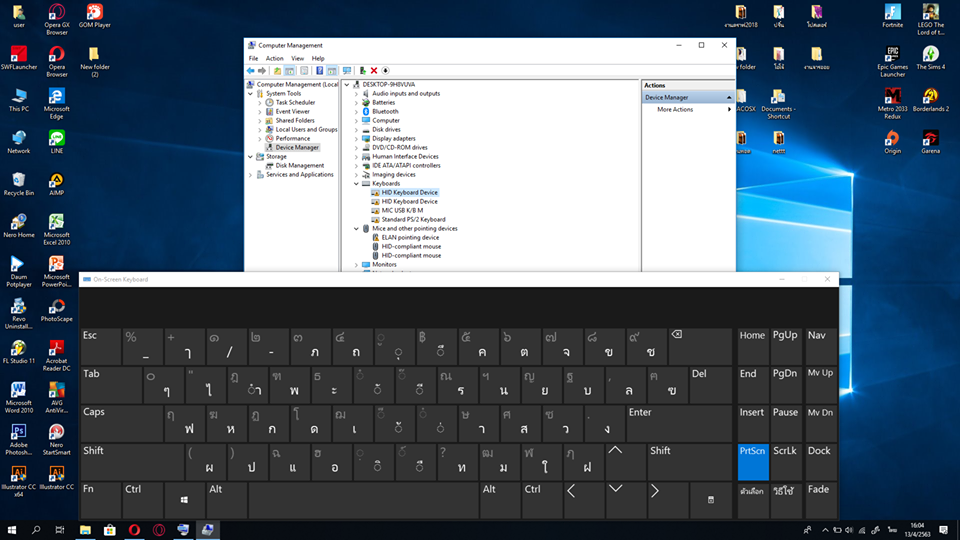Click the Tab key on On-Screen Keyboard
This screenshot has height=540, width=960.
[111, 384]
